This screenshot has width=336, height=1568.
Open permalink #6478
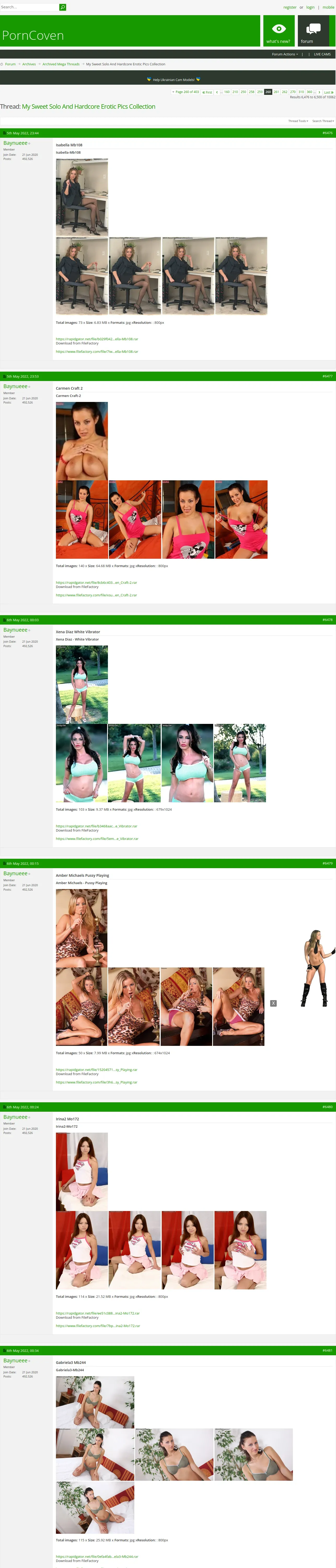click(327, 620)
